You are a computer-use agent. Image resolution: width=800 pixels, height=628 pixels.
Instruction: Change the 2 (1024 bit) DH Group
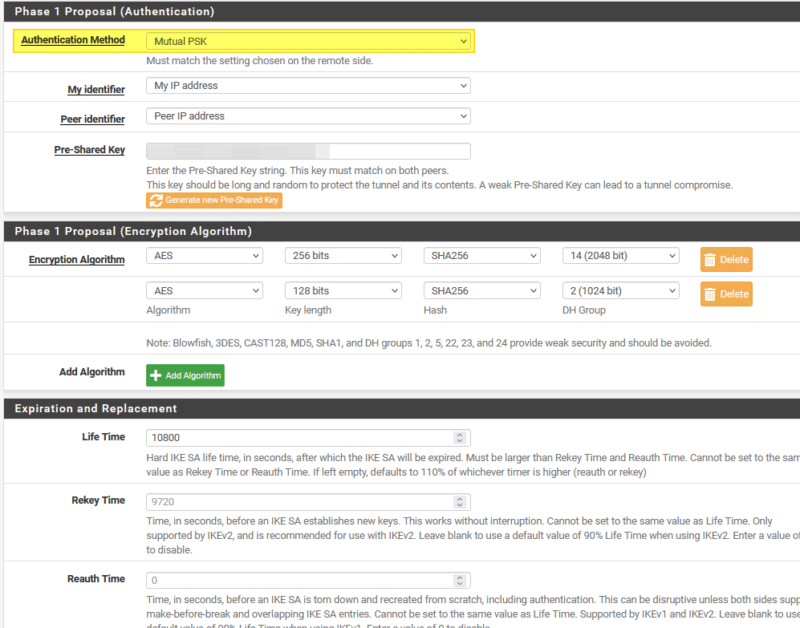(620, 291)
